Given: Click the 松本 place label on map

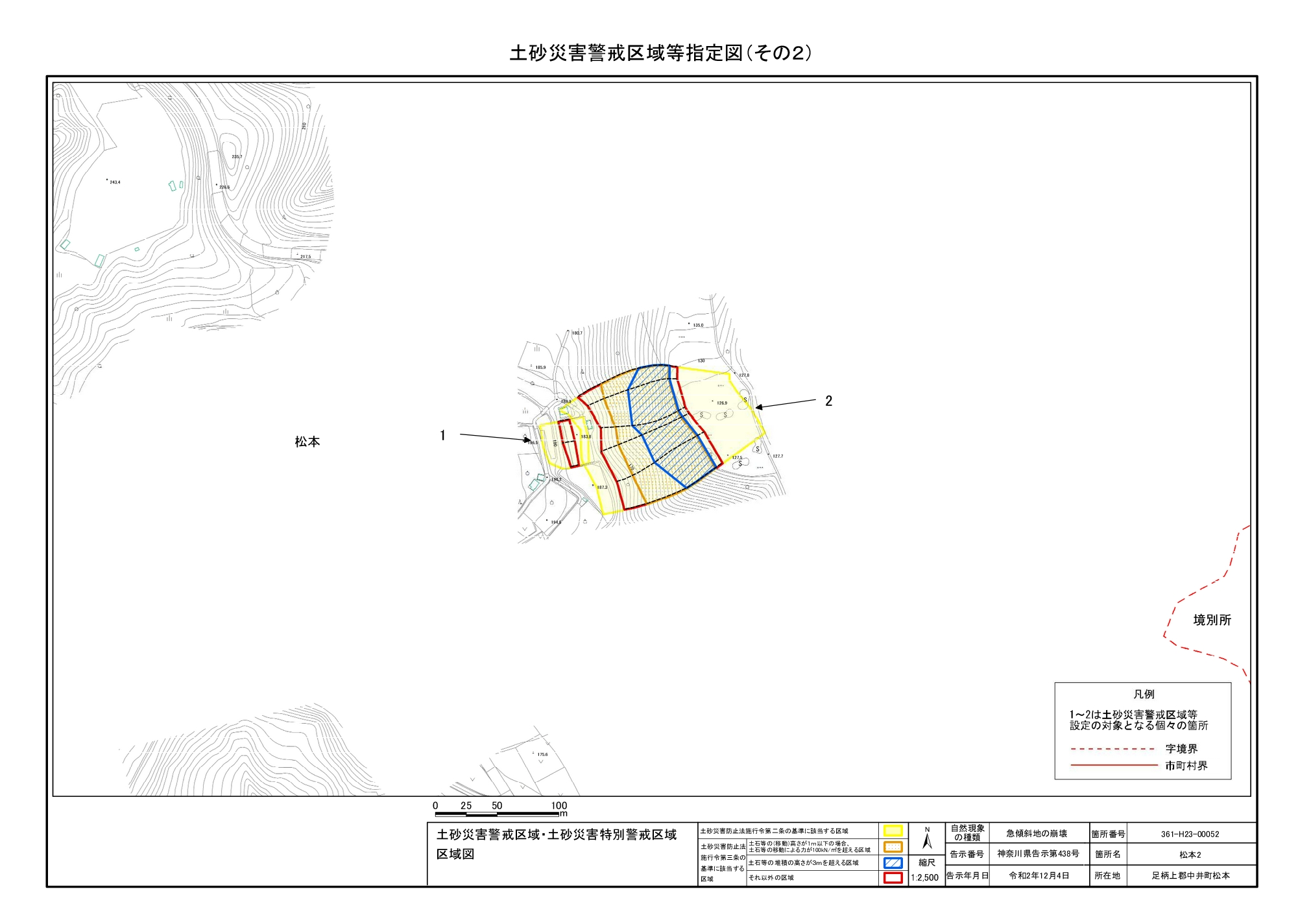Looking at the screenshot, I should pos(307,442).
